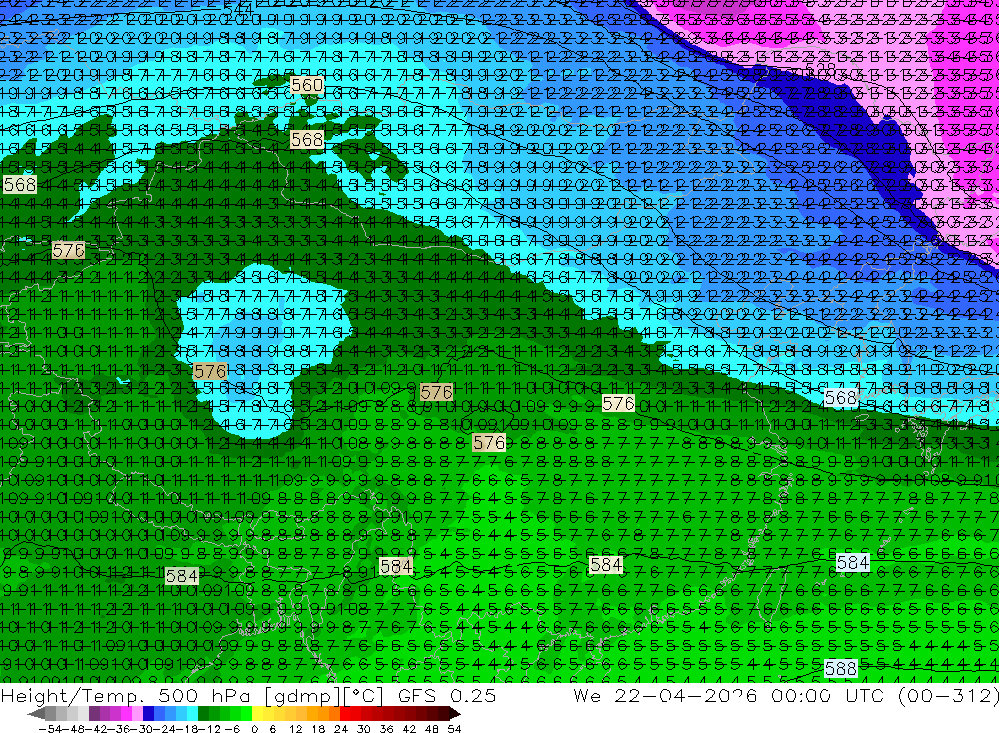Pick the dark purple legend swatch
The image size is (1000, 733).
94,714
